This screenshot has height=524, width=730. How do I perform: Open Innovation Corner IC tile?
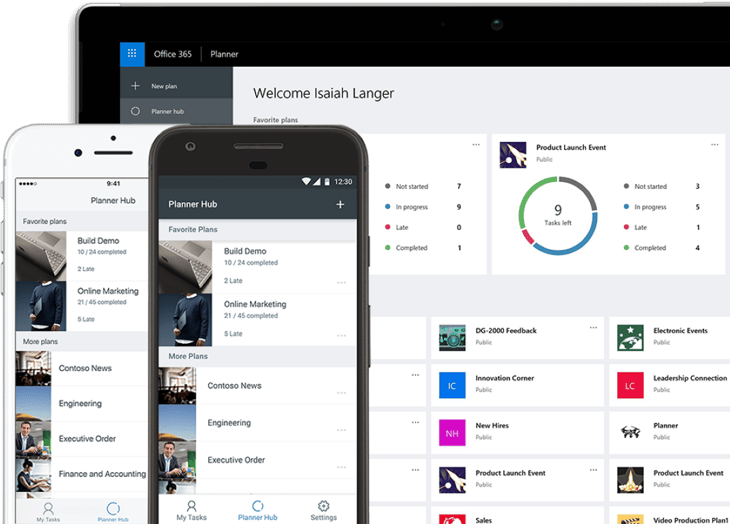click(452, 385)
